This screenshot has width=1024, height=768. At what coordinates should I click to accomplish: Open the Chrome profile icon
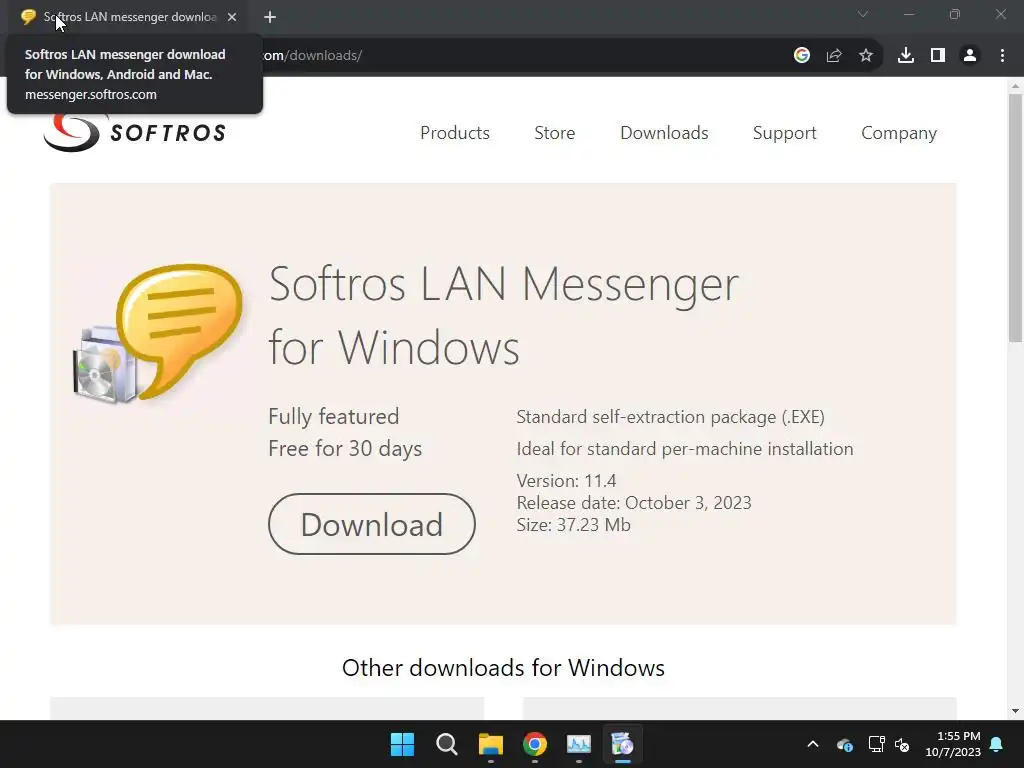(970, 56)
